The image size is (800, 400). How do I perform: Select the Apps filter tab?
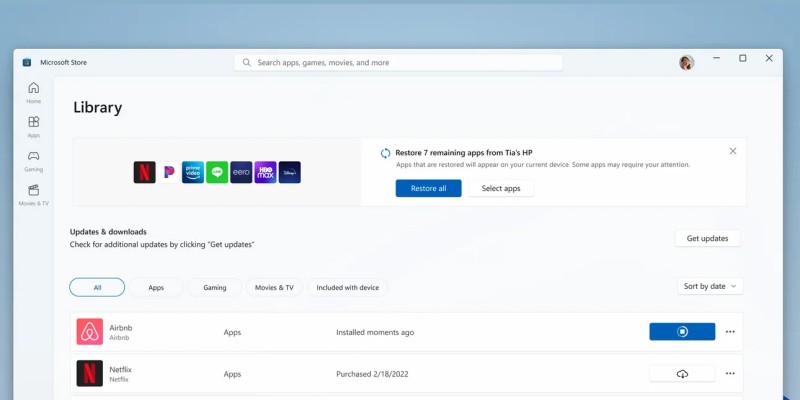click(x=156, y=287)
